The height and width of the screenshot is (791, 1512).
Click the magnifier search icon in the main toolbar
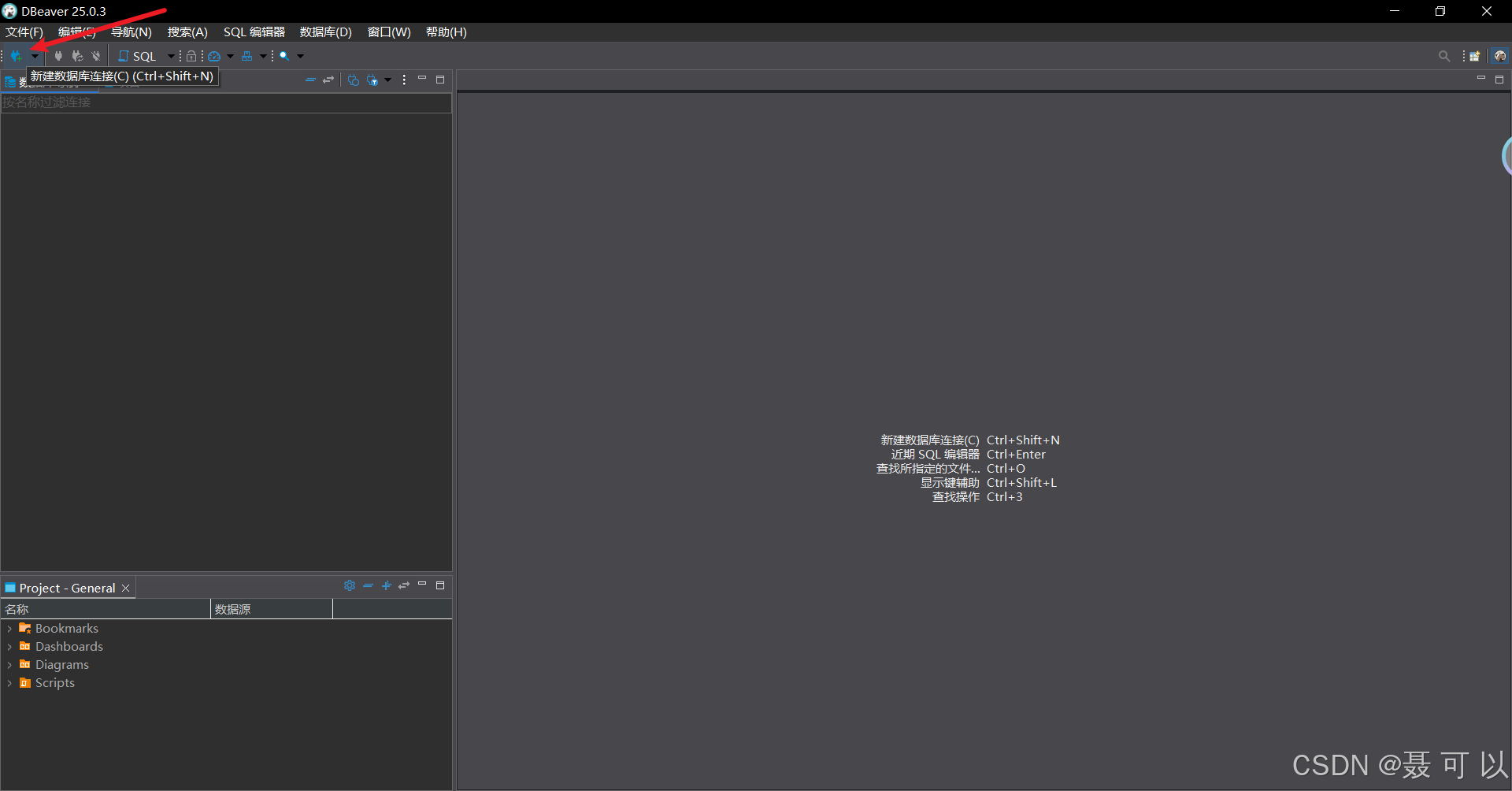click(x=284, y=56)
